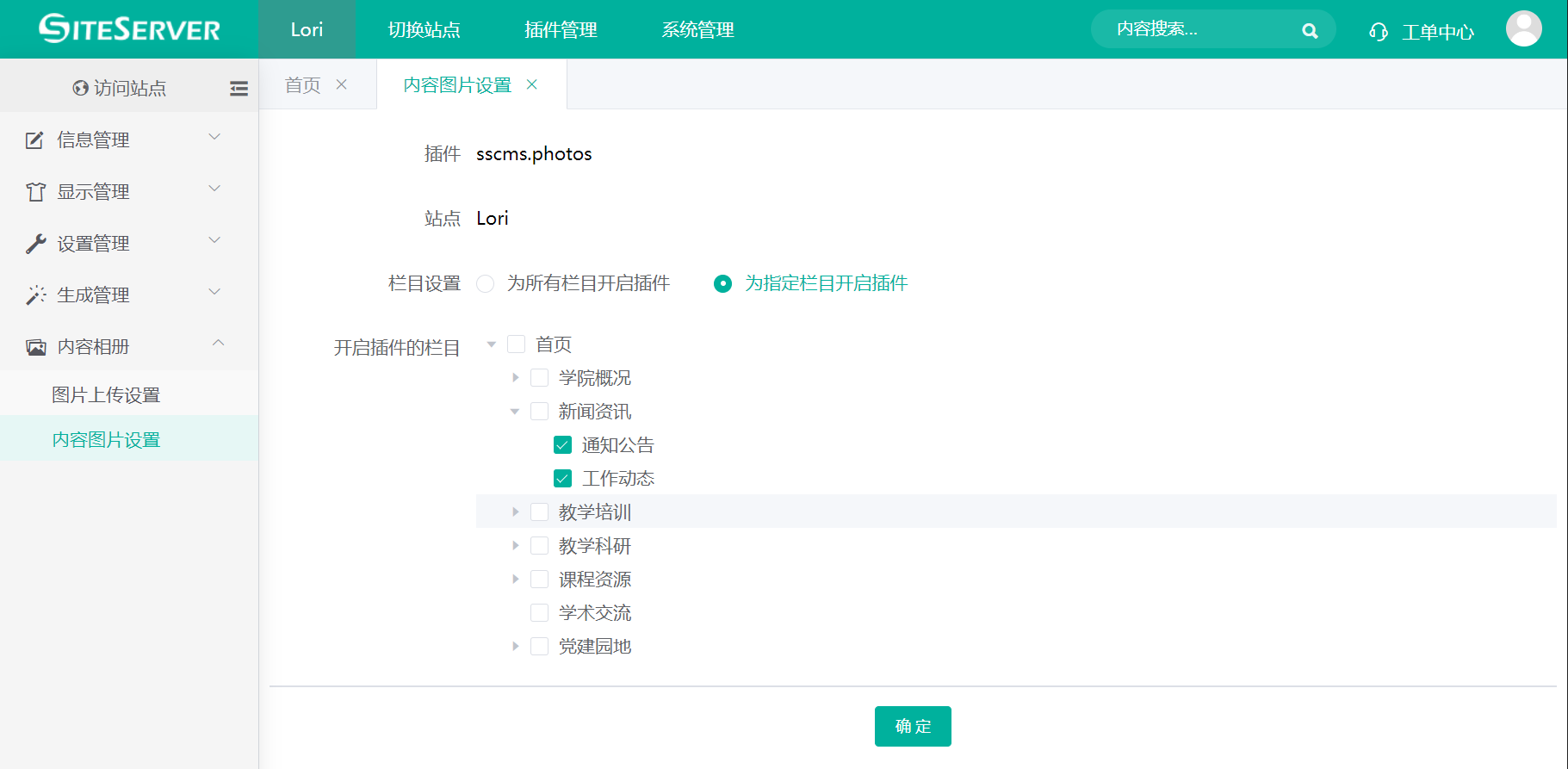The width and height of the screenshot is (1568, 769).
Task: Expand the 党建园地 tree node
Action: point(515,646)
